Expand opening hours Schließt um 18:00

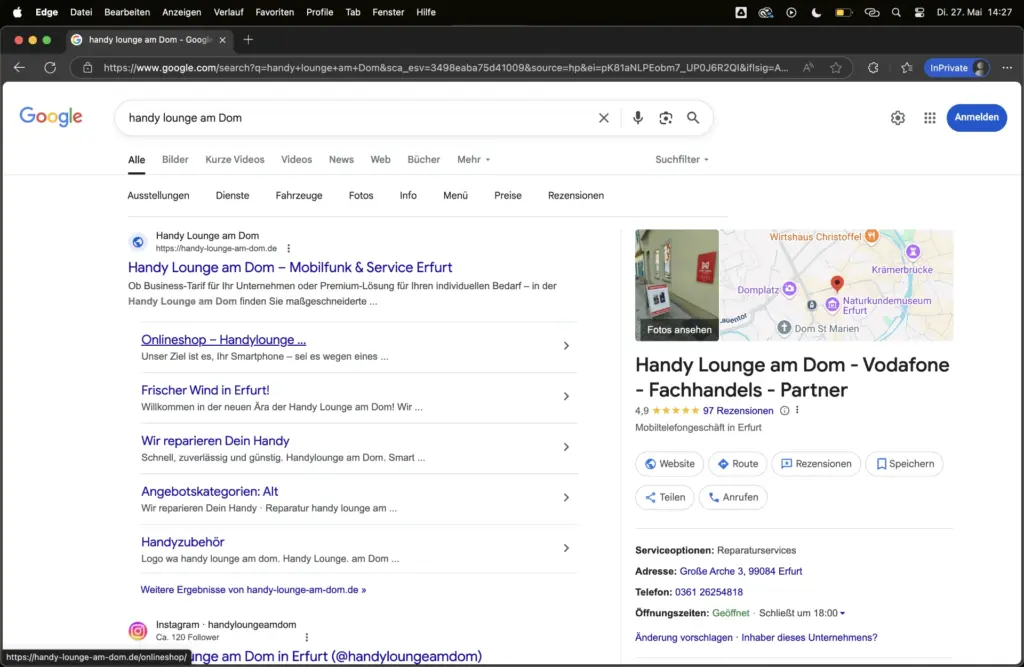pyautogui.click(x=802, y=613)
